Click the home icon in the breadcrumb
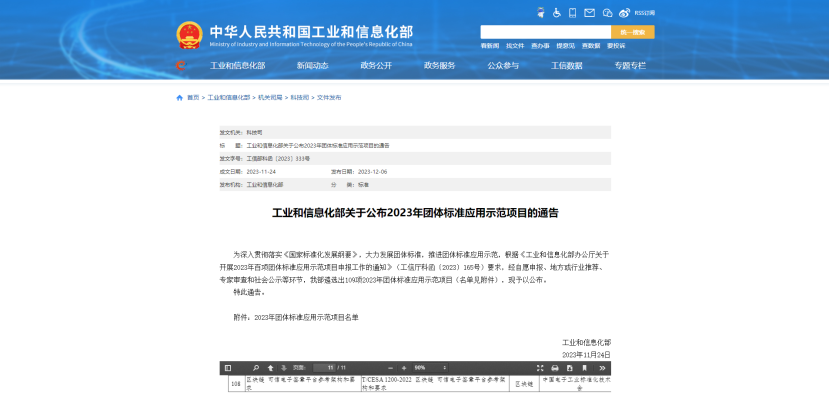The height and width of the screenshot is (396, 830). point(179,98)
